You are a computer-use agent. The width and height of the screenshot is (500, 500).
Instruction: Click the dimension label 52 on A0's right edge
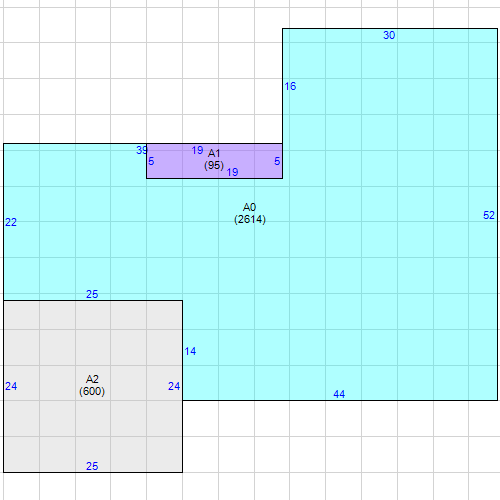click(x=489, y=215)
